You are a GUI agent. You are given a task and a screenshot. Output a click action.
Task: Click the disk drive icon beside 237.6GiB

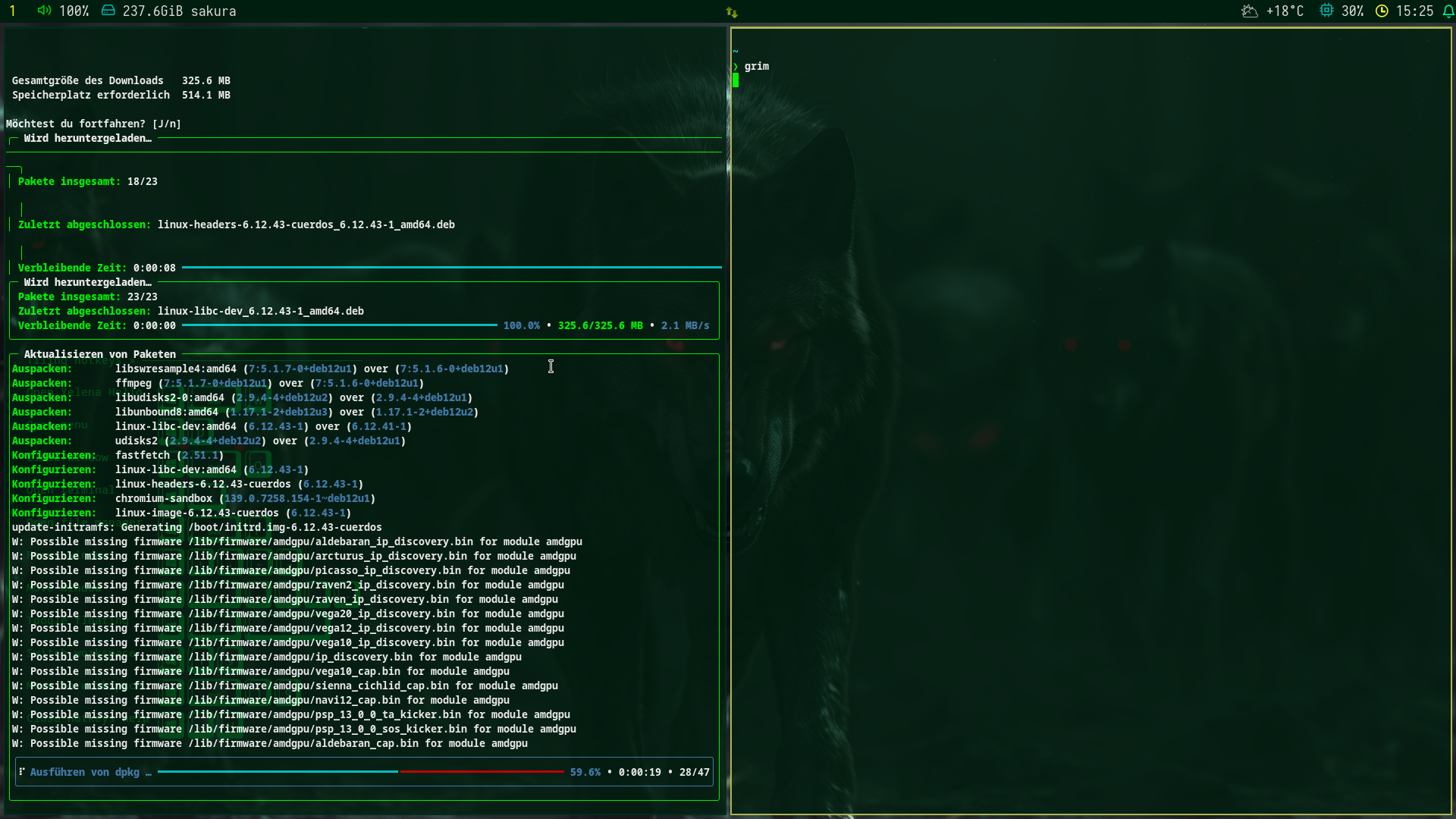point(108,11)
